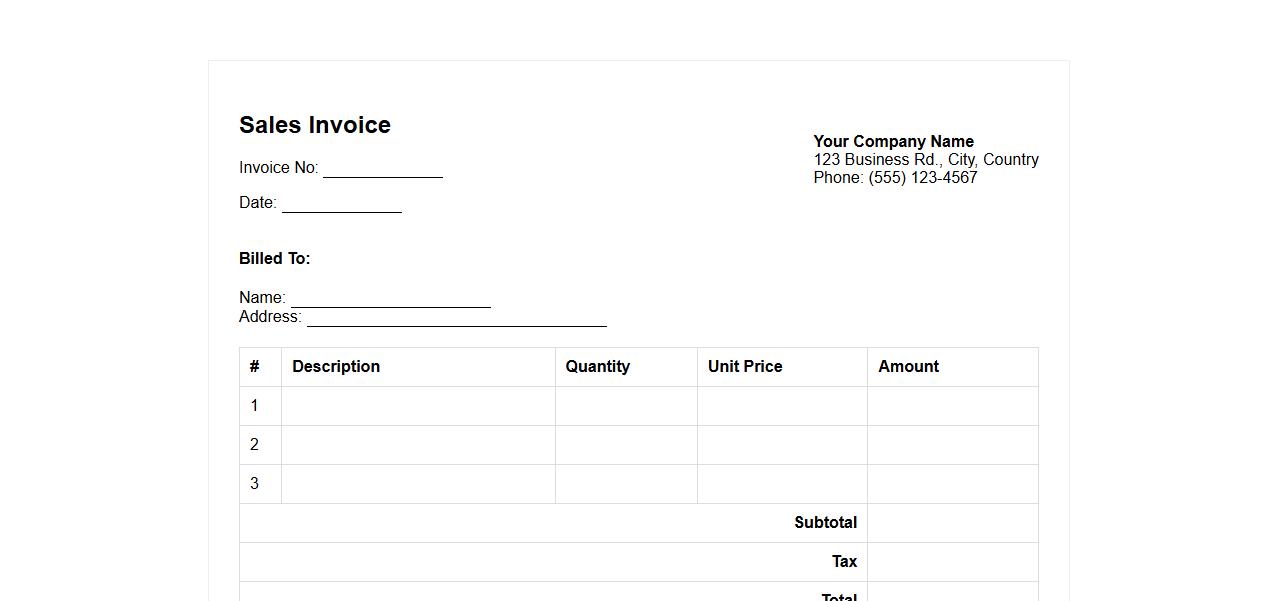This screenshot has width=1278, height=601.
Task: Select the Sales Invoice heading
Action: point(315,125)
